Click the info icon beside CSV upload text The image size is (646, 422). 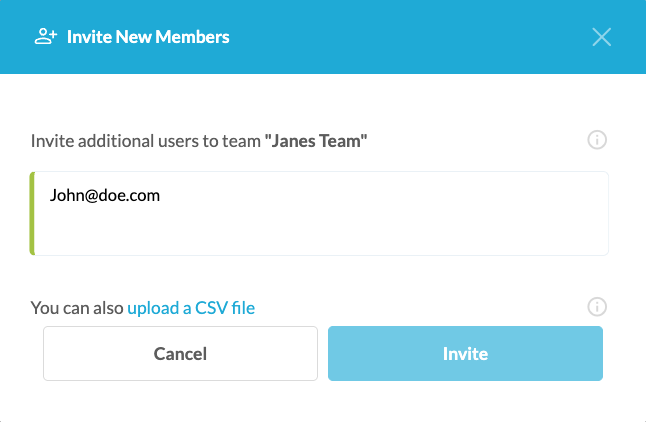pos(597,307)
